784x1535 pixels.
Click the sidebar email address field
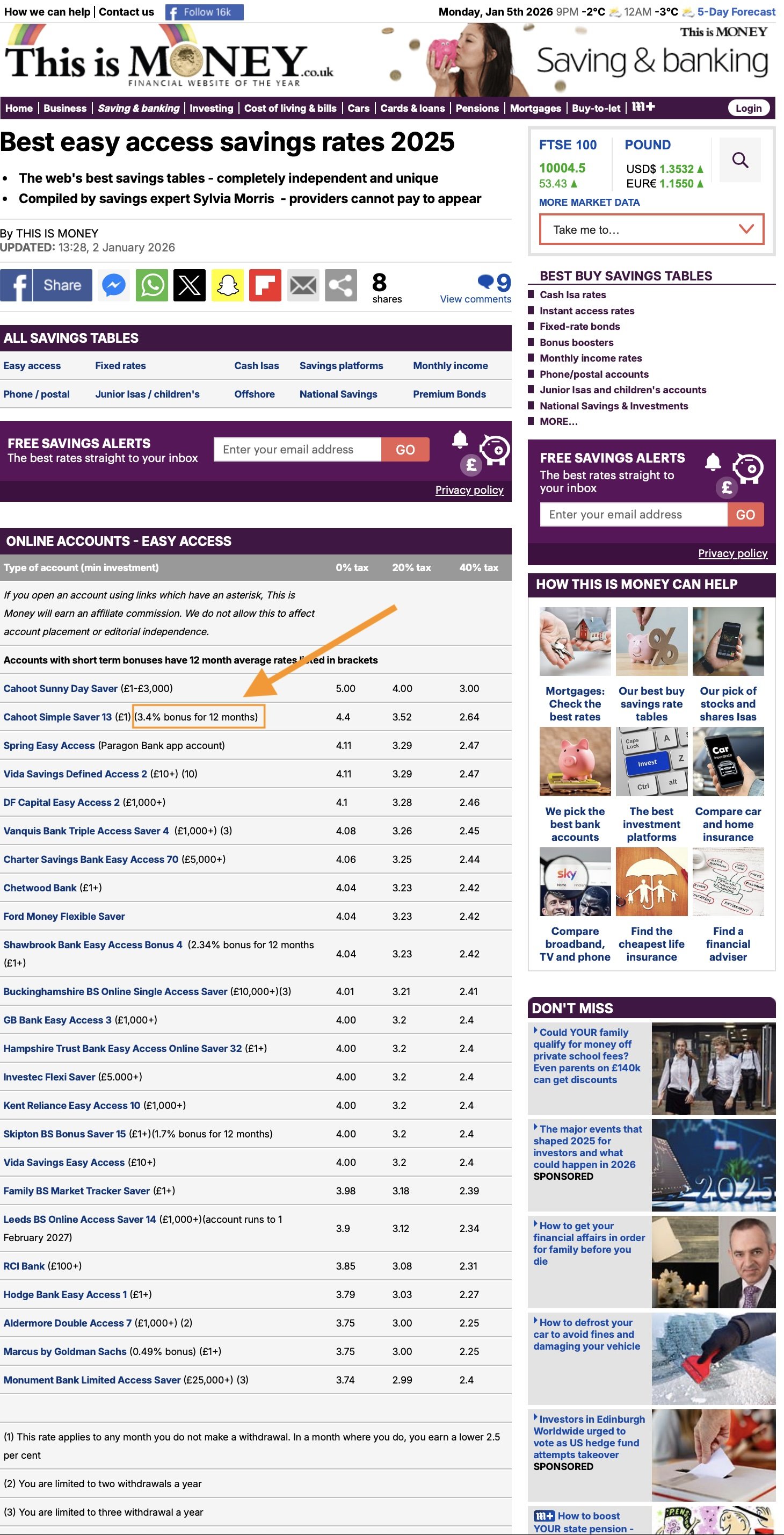[x=633, y=514]
